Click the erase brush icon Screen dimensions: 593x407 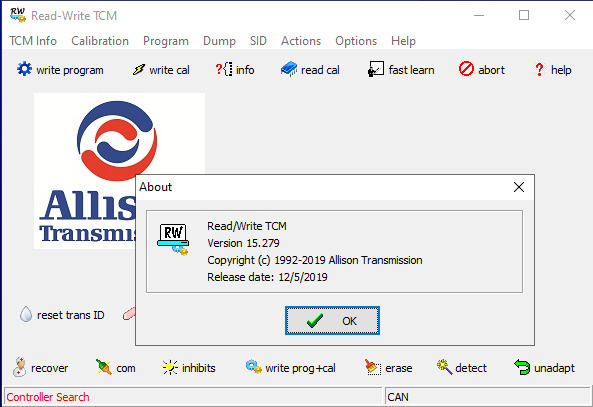[373, 367]
